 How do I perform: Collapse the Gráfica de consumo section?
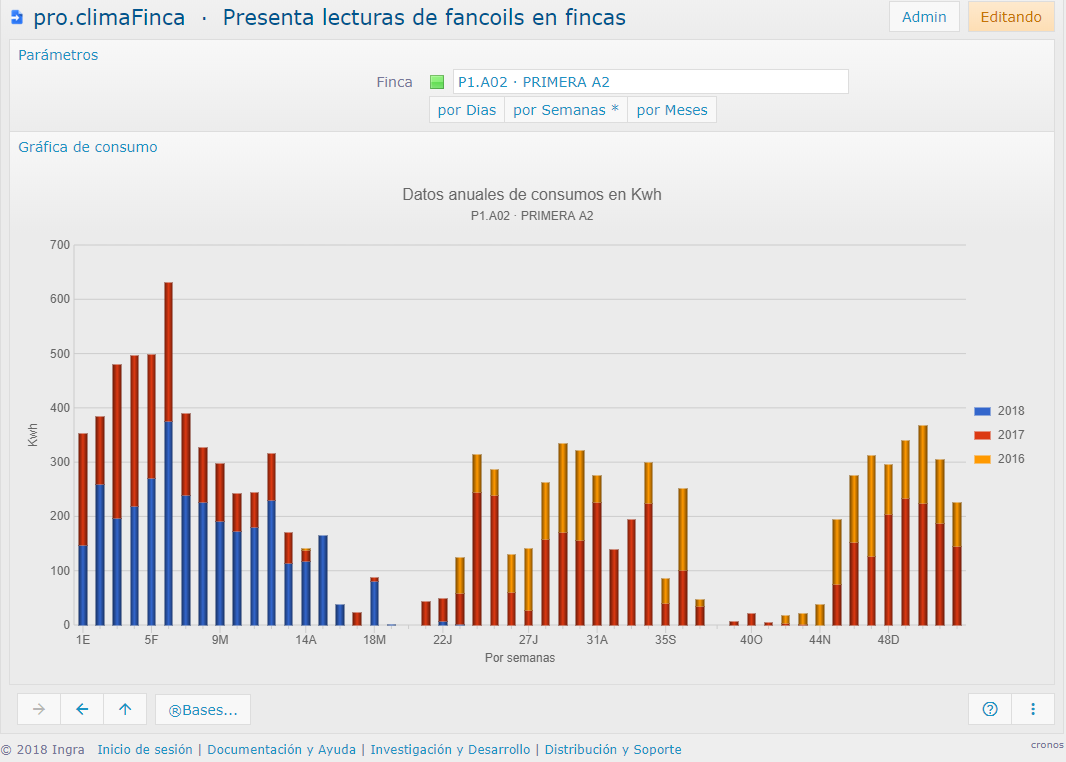pos(88,147)
